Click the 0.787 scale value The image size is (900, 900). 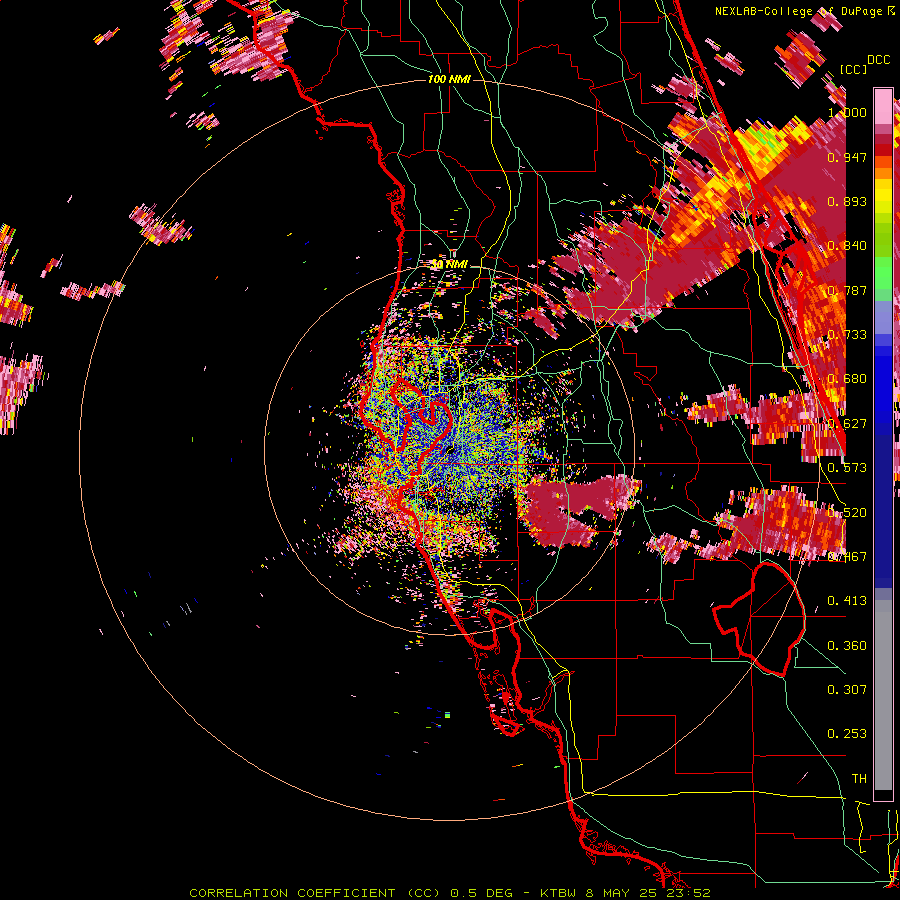[x=847, y=290]
